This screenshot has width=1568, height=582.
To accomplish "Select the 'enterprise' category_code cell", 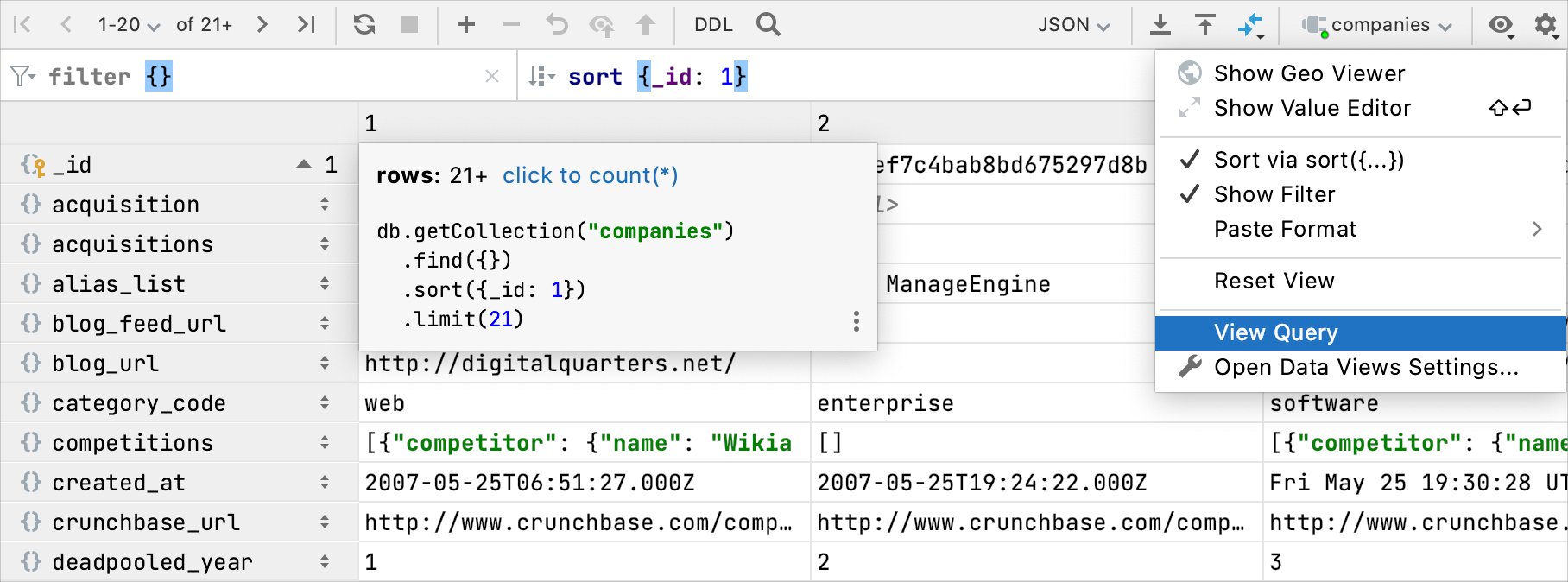I will tap(1037, 403).
